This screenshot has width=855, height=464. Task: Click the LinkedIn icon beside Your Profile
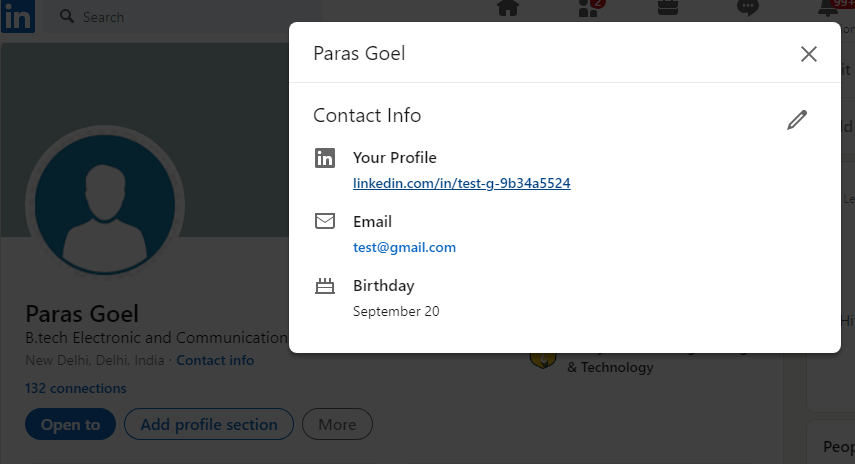325,158
